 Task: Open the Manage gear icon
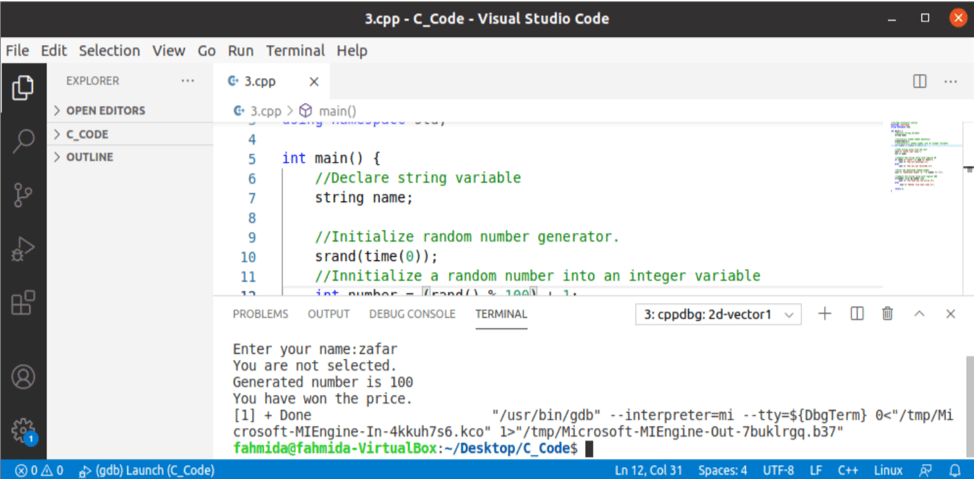click(23, 430)
